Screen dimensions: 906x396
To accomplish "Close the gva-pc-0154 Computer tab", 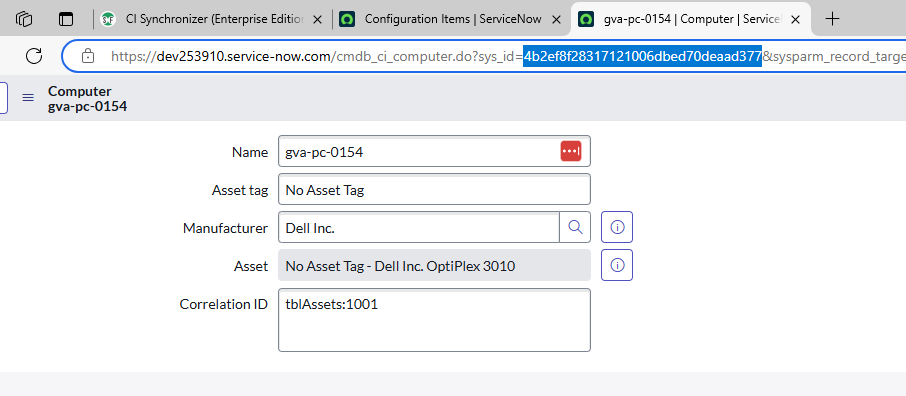I will (795, 19).
